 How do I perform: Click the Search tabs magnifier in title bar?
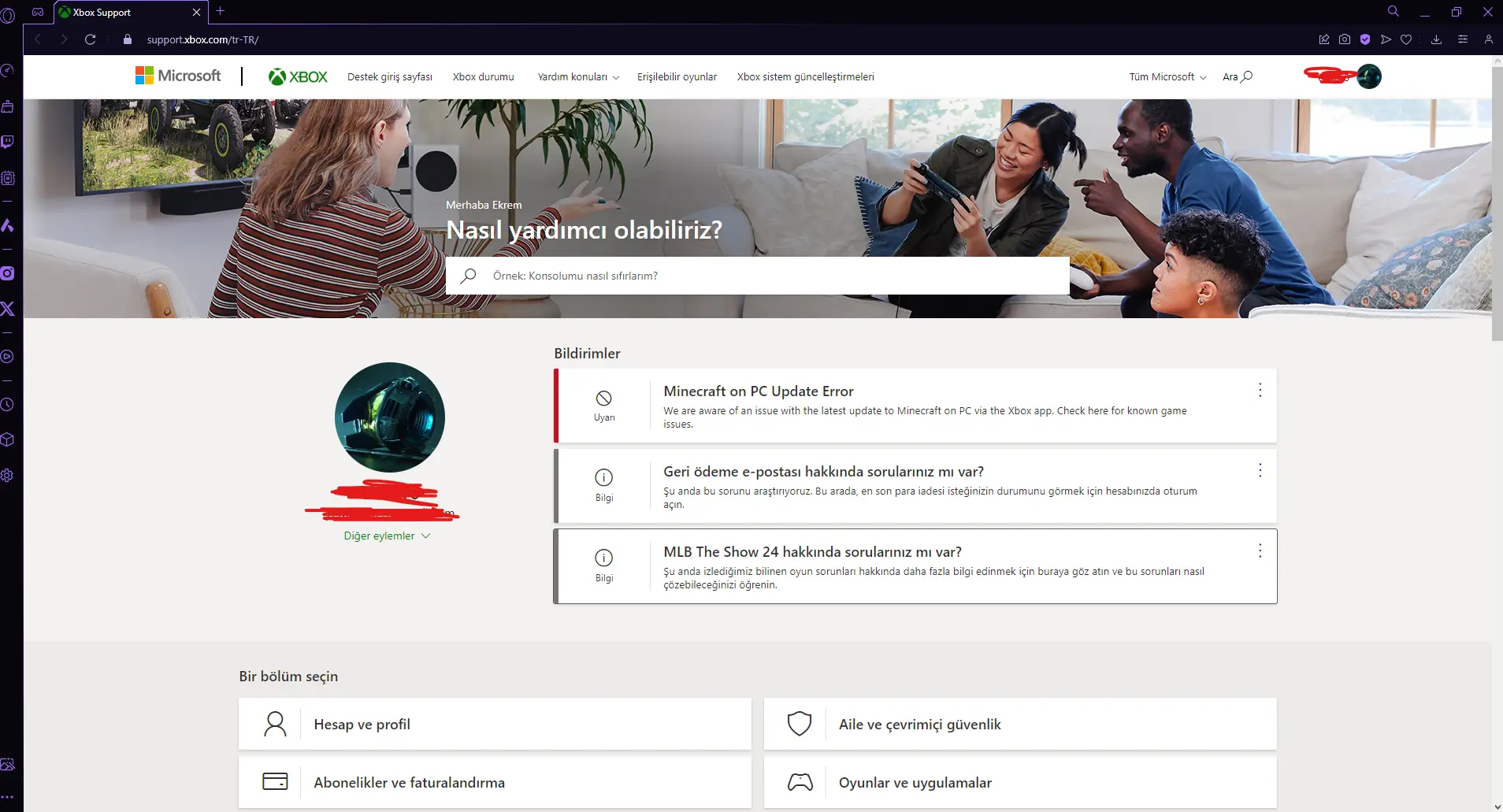[1393, 11]
